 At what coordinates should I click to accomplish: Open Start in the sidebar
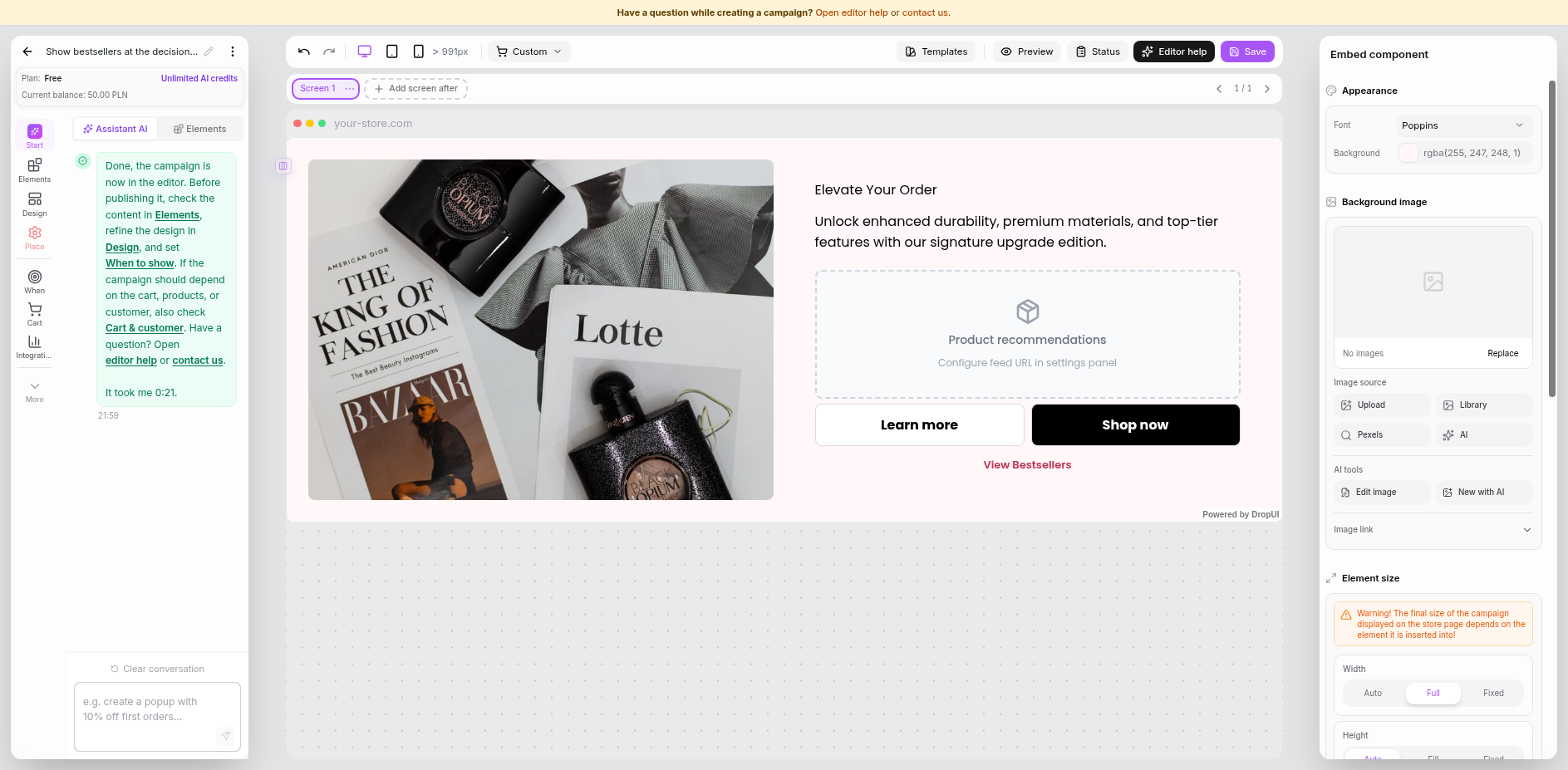[35, 135]
